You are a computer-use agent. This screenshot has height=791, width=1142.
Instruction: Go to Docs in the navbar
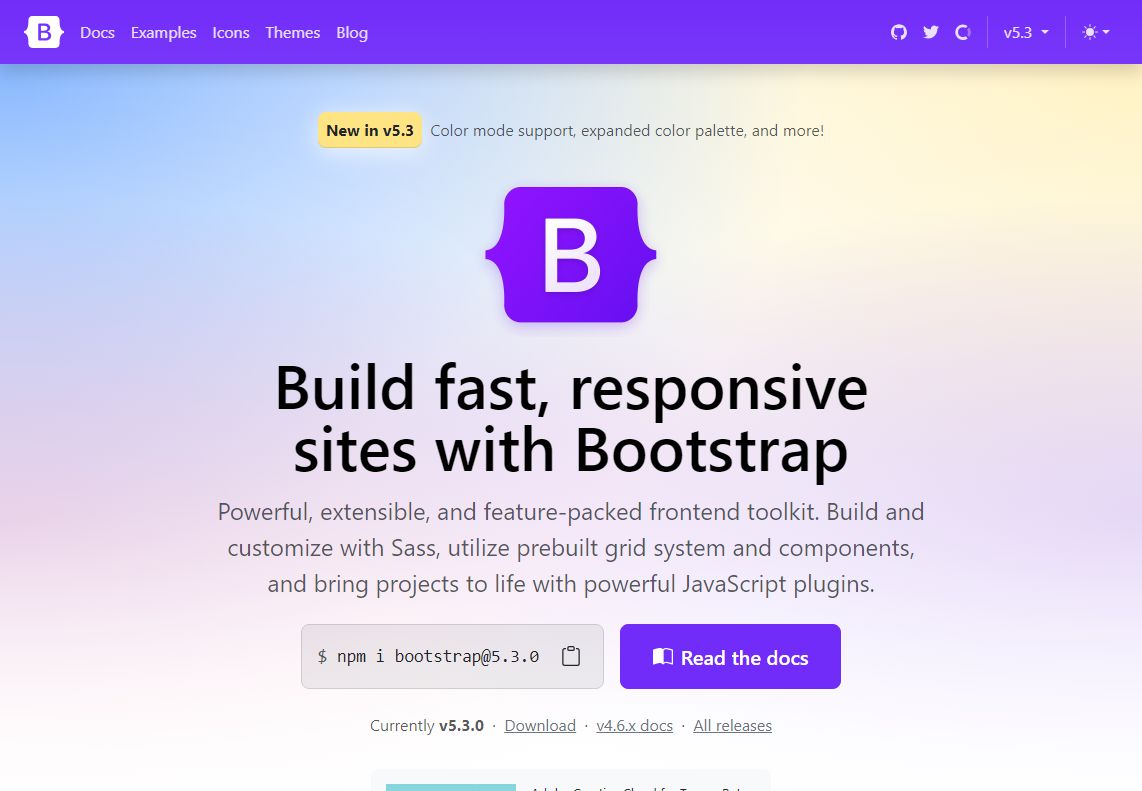coord(98,32)
